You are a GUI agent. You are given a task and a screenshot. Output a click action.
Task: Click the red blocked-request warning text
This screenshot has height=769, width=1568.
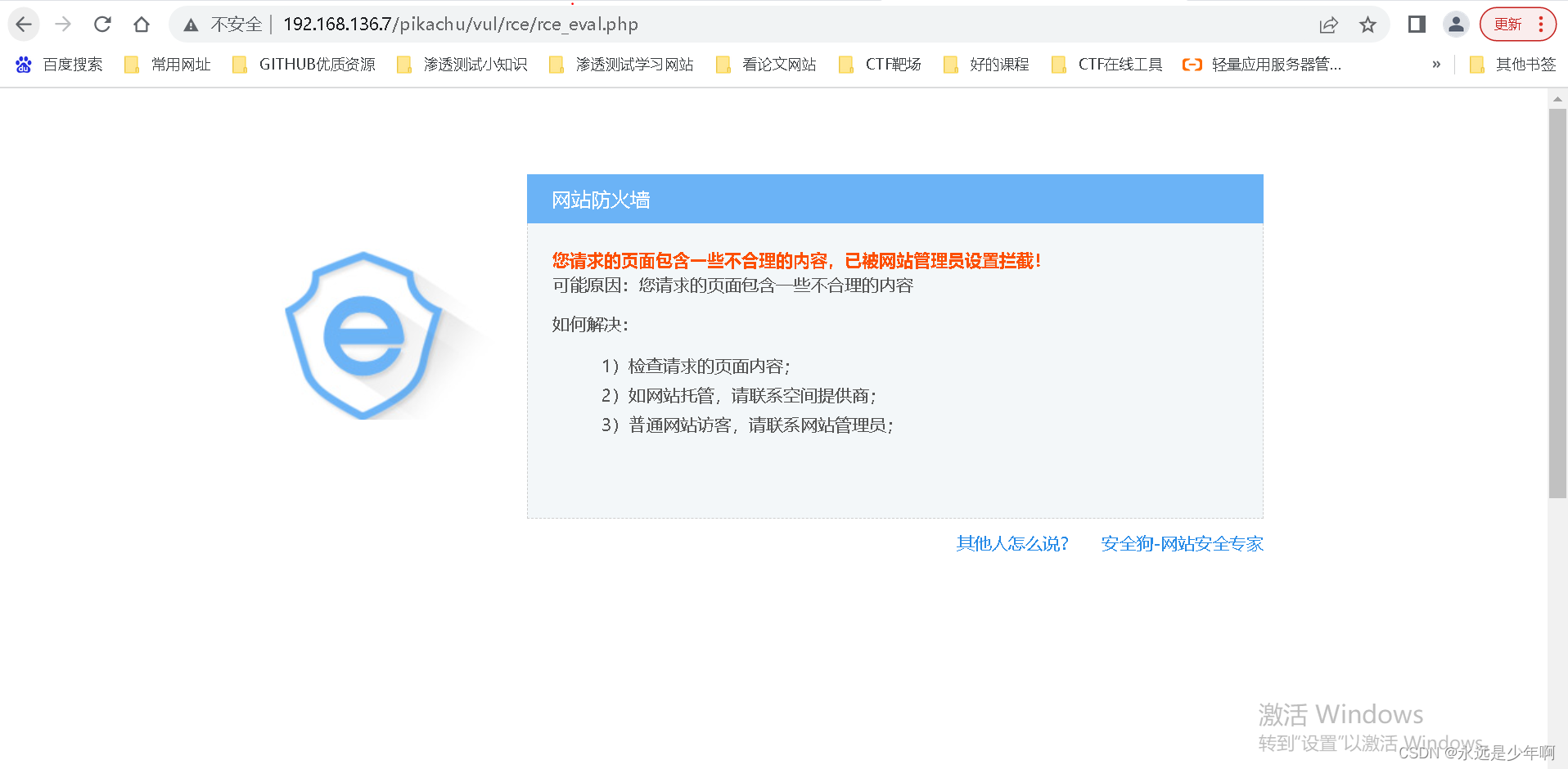pyautogui.click(x=796, y=261)
